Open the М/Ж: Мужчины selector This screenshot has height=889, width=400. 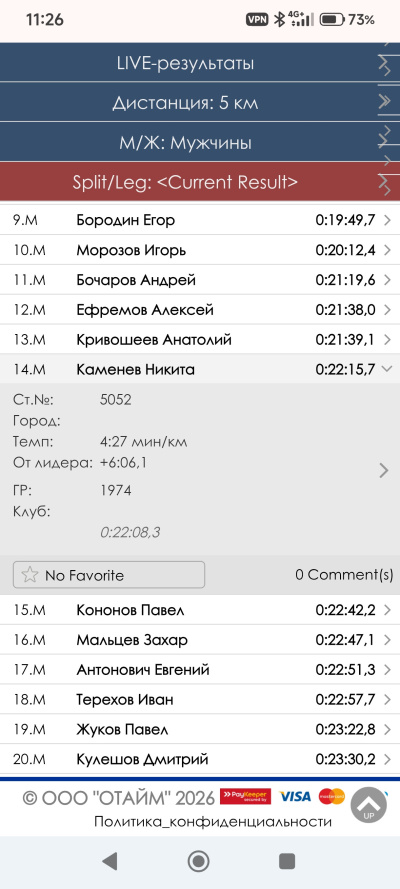point(200,142)
